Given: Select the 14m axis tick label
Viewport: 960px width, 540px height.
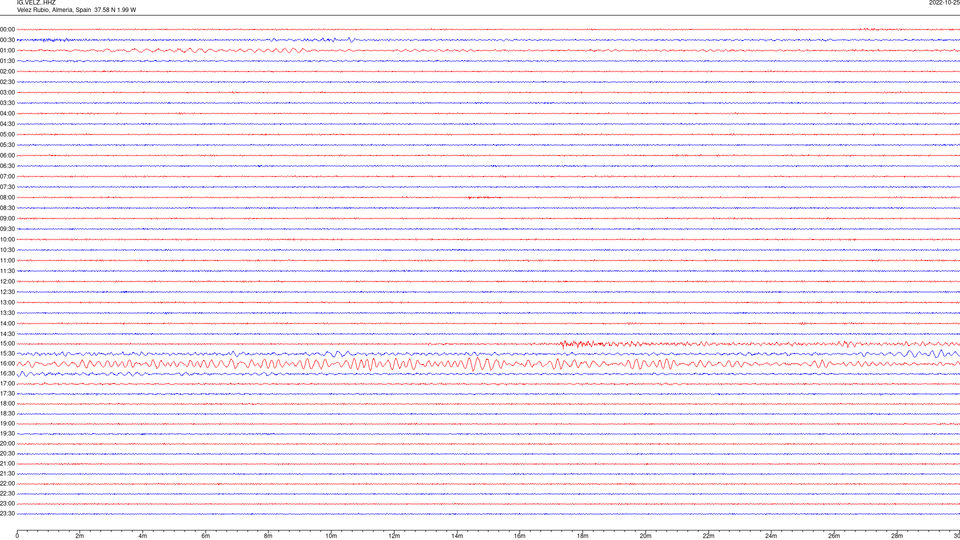Looking at the screenshot, I should pos(457,536).
